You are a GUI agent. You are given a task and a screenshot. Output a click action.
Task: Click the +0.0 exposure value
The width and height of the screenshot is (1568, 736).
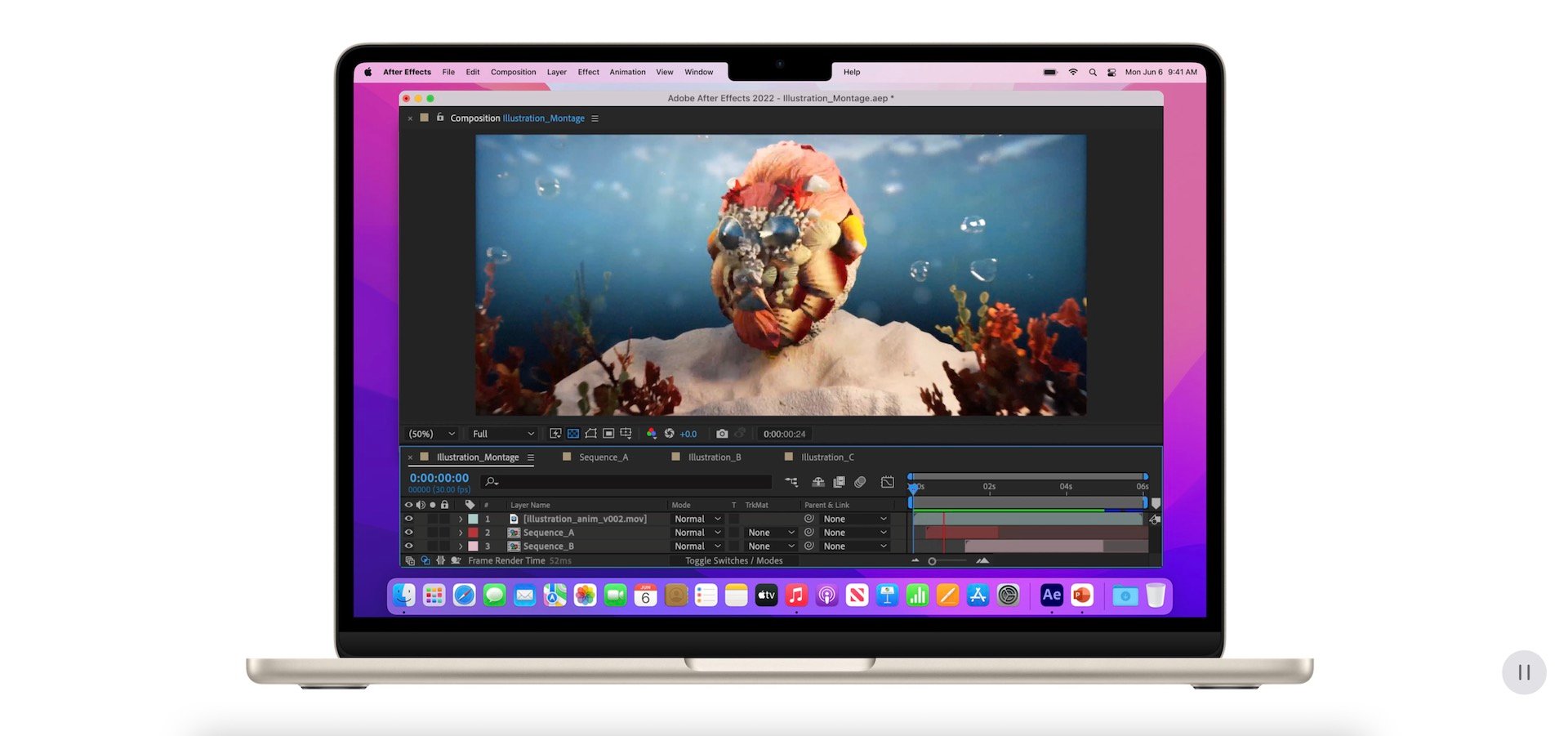click(x=688, y=435)
